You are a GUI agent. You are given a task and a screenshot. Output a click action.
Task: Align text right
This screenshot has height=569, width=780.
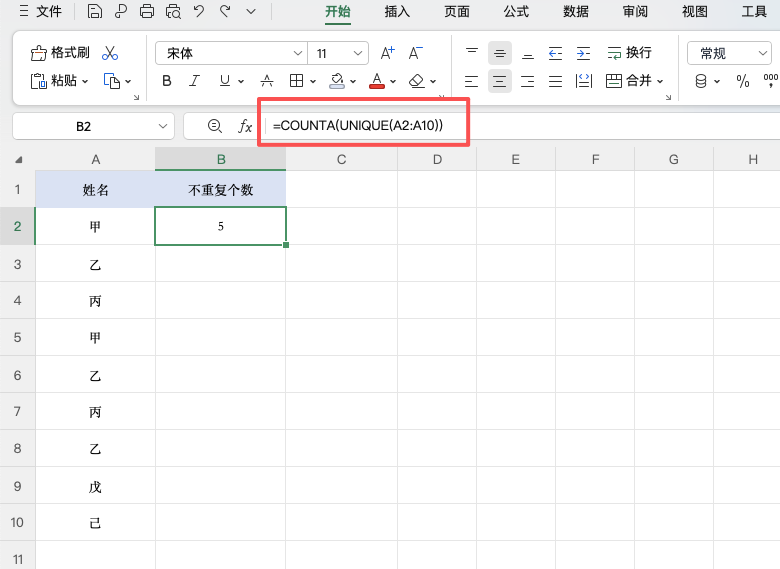(528, 81)
